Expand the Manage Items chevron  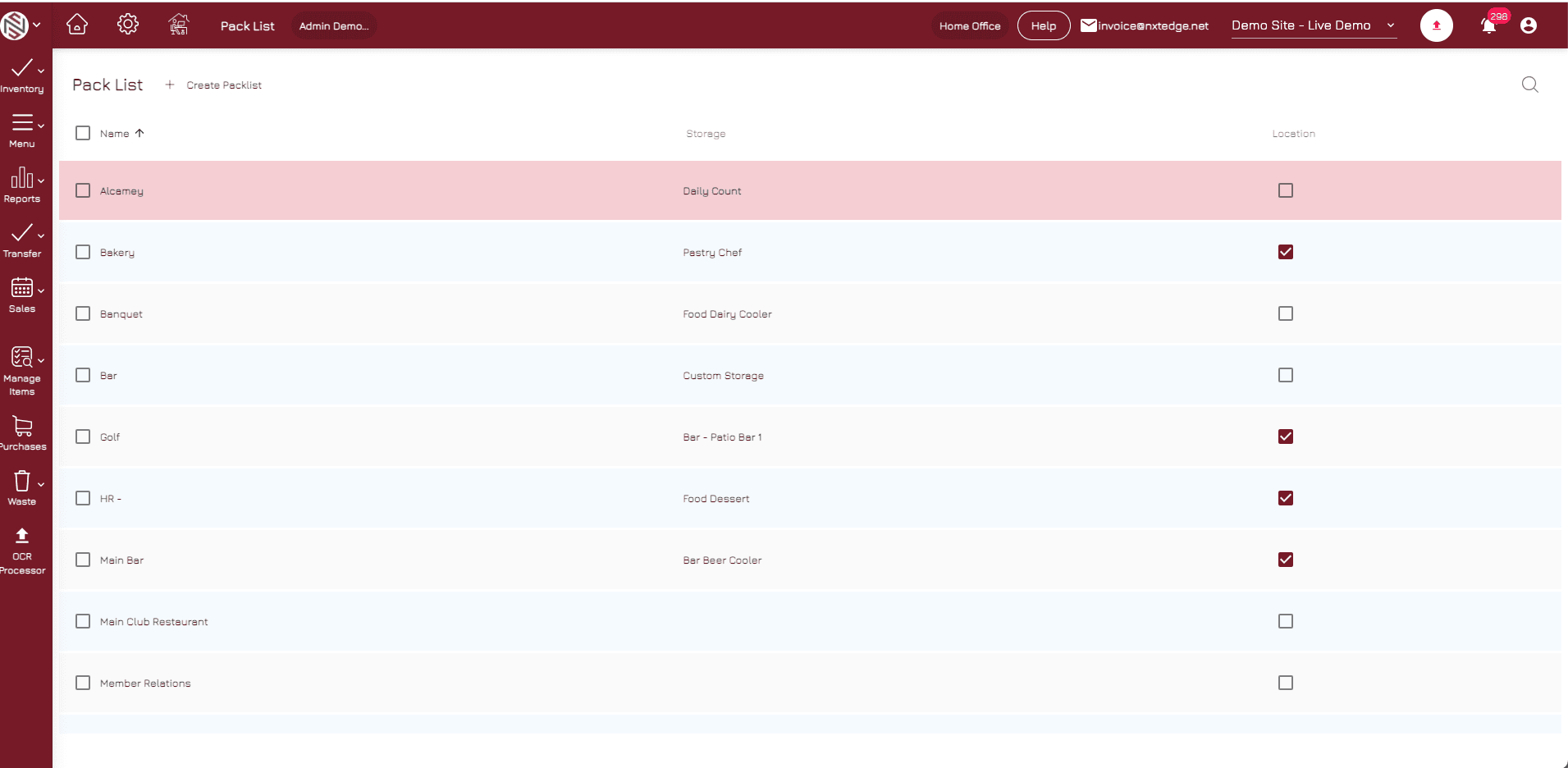tap(41, 361)
